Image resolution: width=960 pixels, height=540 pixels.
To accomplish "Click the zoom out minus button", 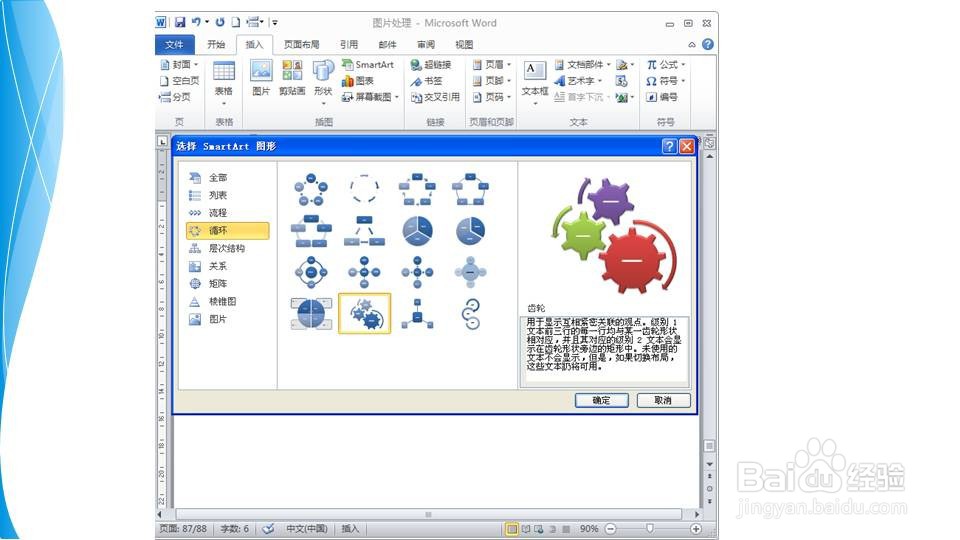I will [x=610, y=528].
